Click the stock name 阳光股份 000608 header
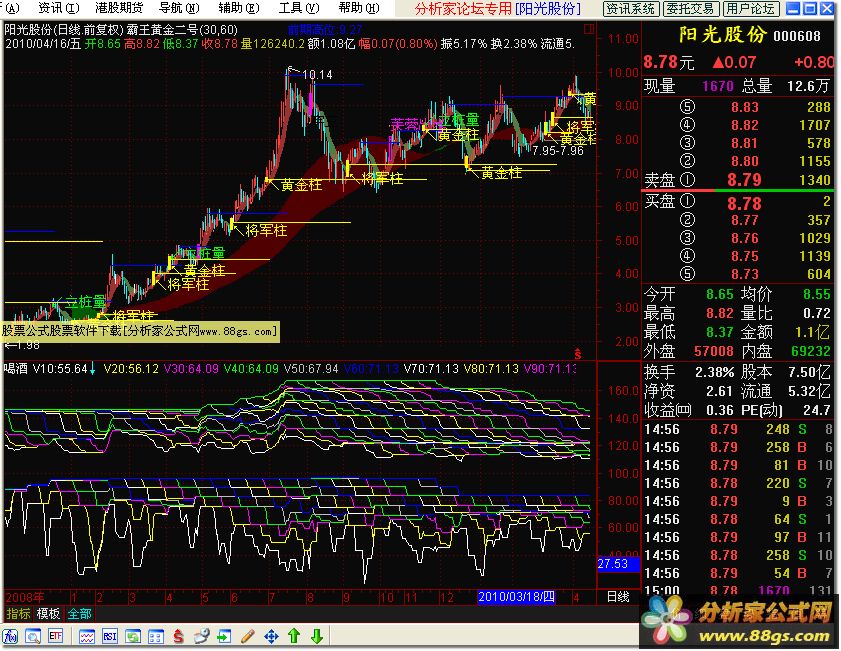The width and height of the screenshot is (841, 651). point(749,35)
